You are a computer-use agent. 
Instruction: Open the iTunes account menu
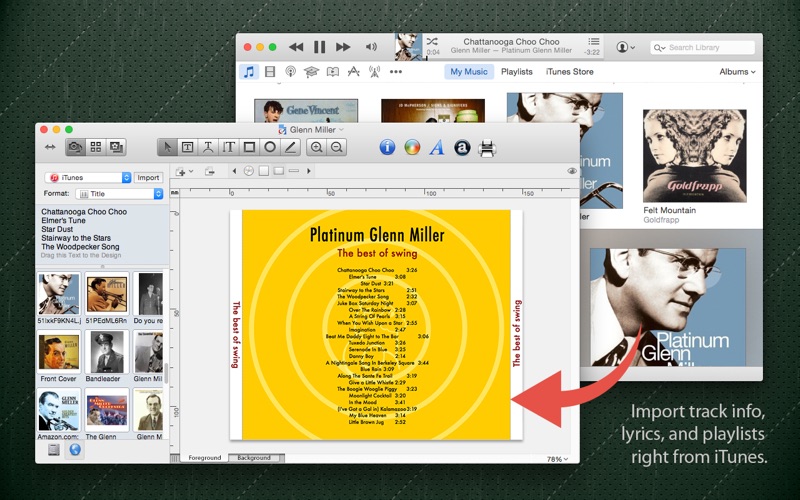[626, 47]
